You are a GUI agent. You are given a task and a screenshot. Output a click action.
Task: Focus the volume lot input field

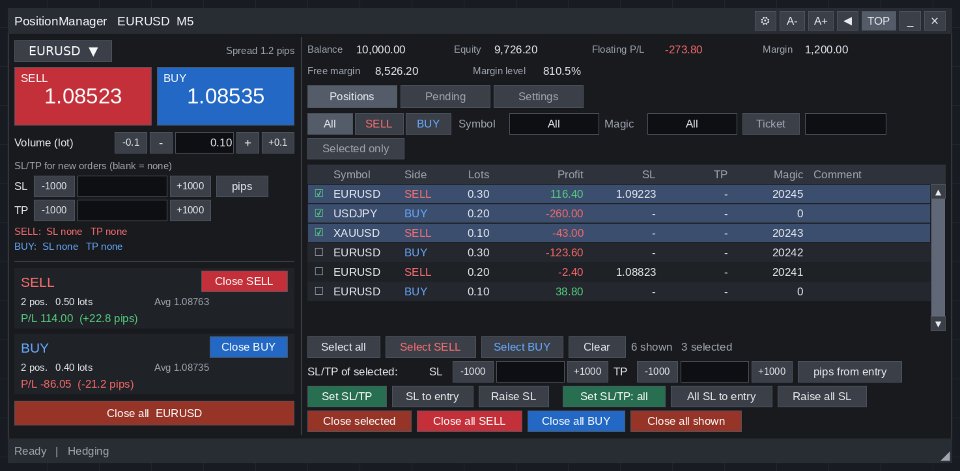204,143
